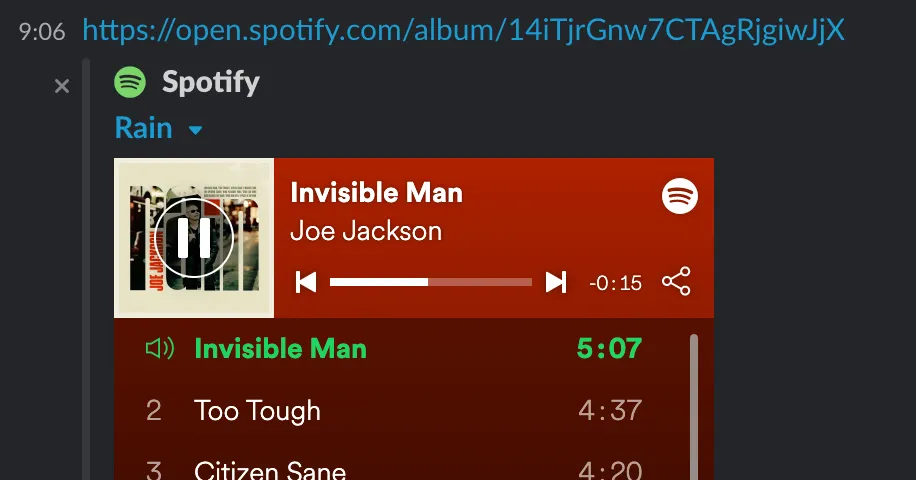916x480 pixels.
Task: Click the 9:06 message timestamp
Action: 41,32
